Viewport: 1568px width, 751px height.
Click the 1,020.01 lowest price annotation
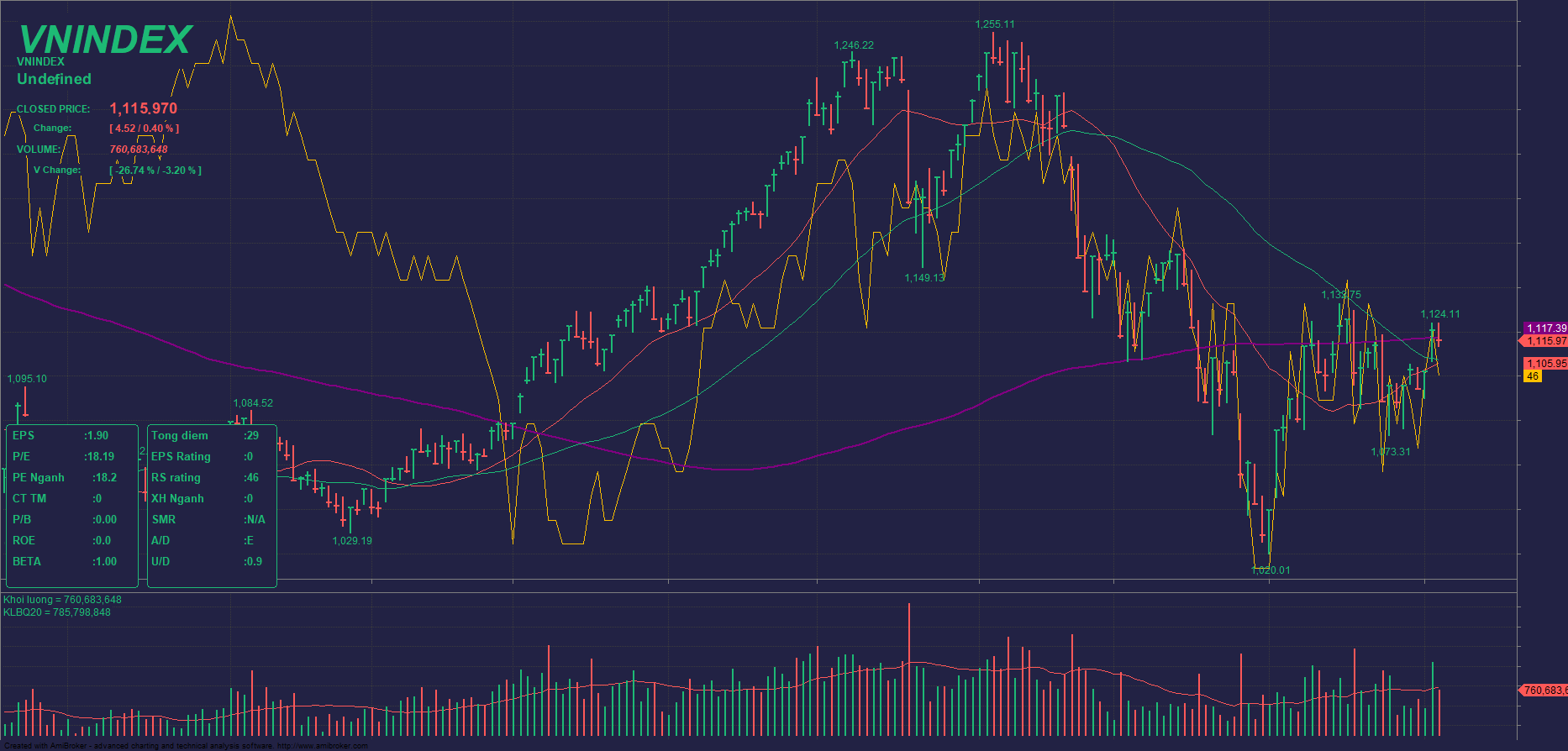[1271, 570]
